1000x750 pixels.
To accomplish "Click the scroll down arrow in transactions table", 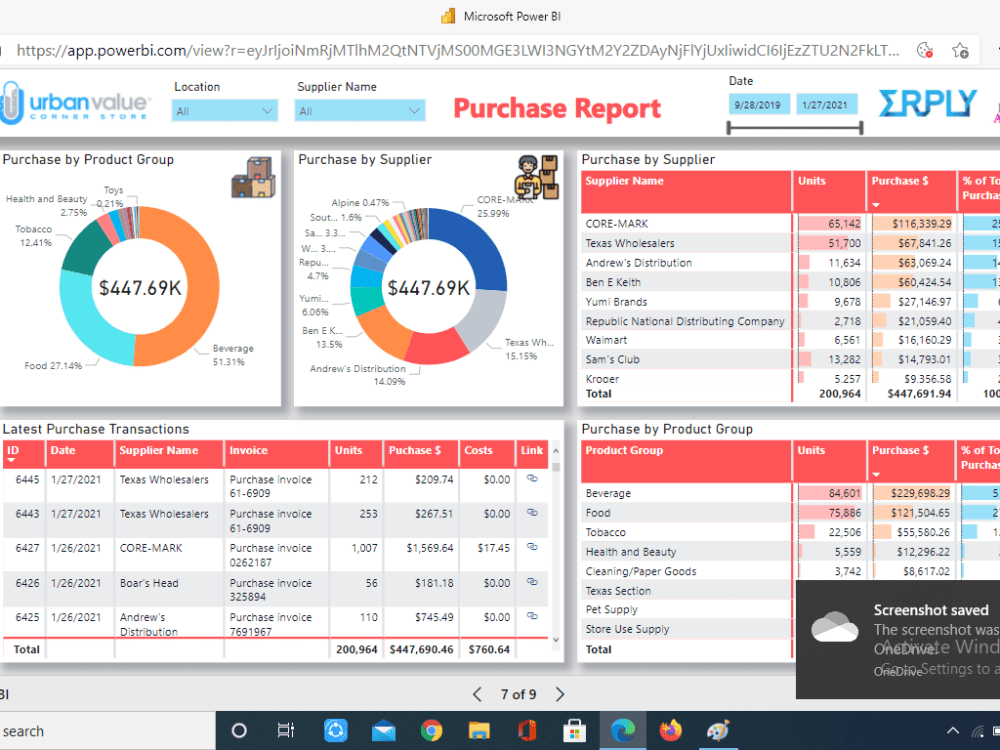I will pos(555,640).
